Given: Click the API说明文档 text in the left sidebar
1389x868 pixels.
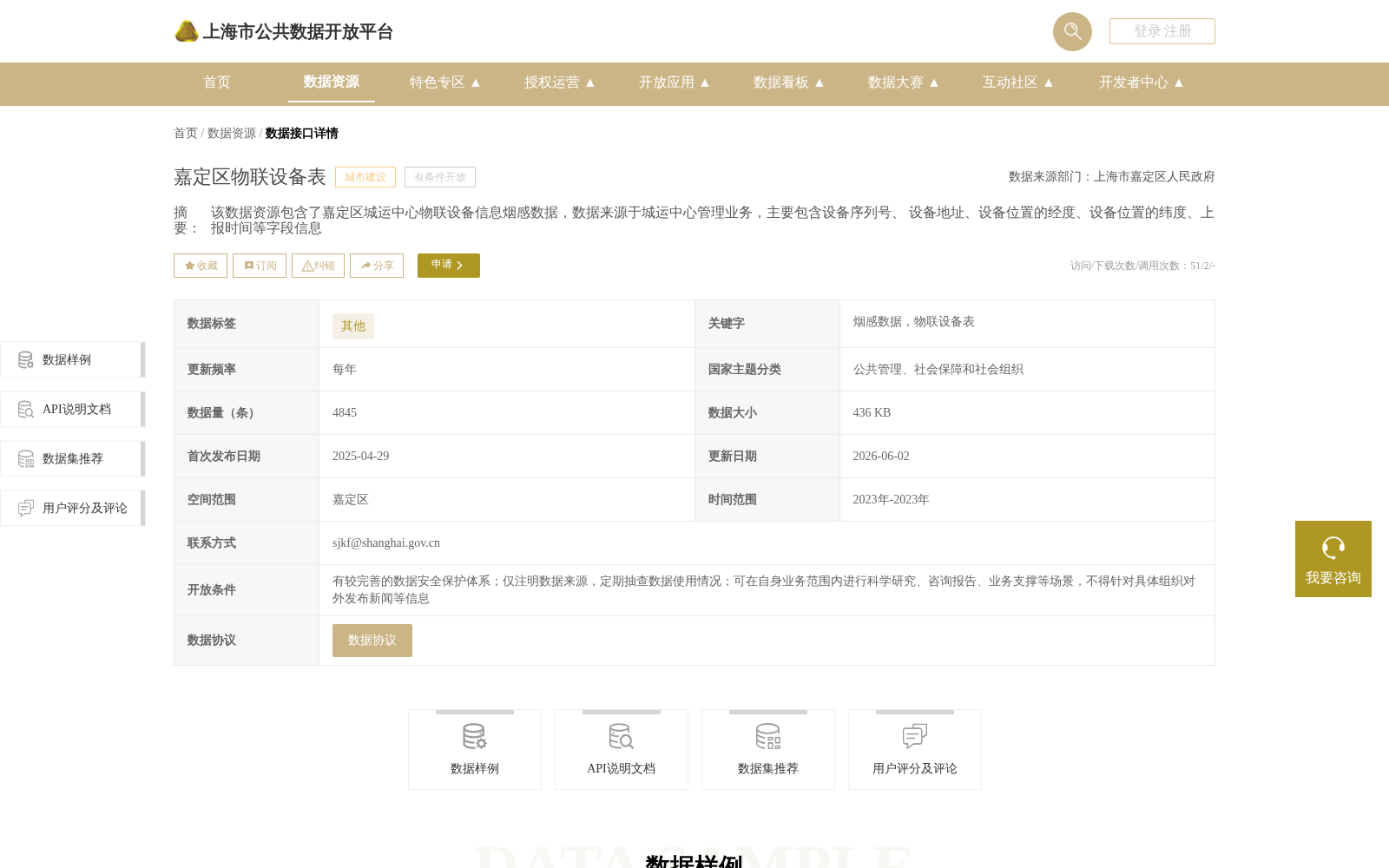Looking at the screenshot, I should click(x=76, y=410).
